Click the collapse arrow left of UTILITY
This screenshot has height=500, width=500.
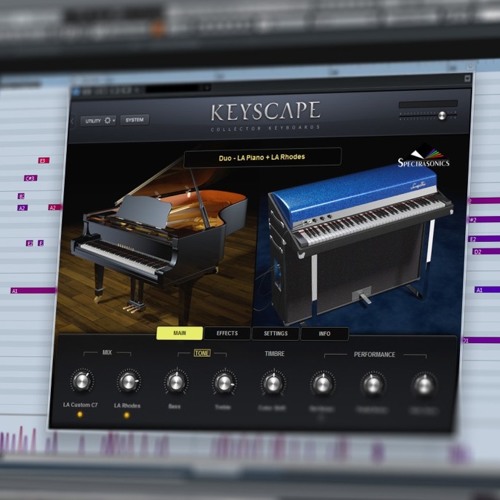(x=73, y=121)
